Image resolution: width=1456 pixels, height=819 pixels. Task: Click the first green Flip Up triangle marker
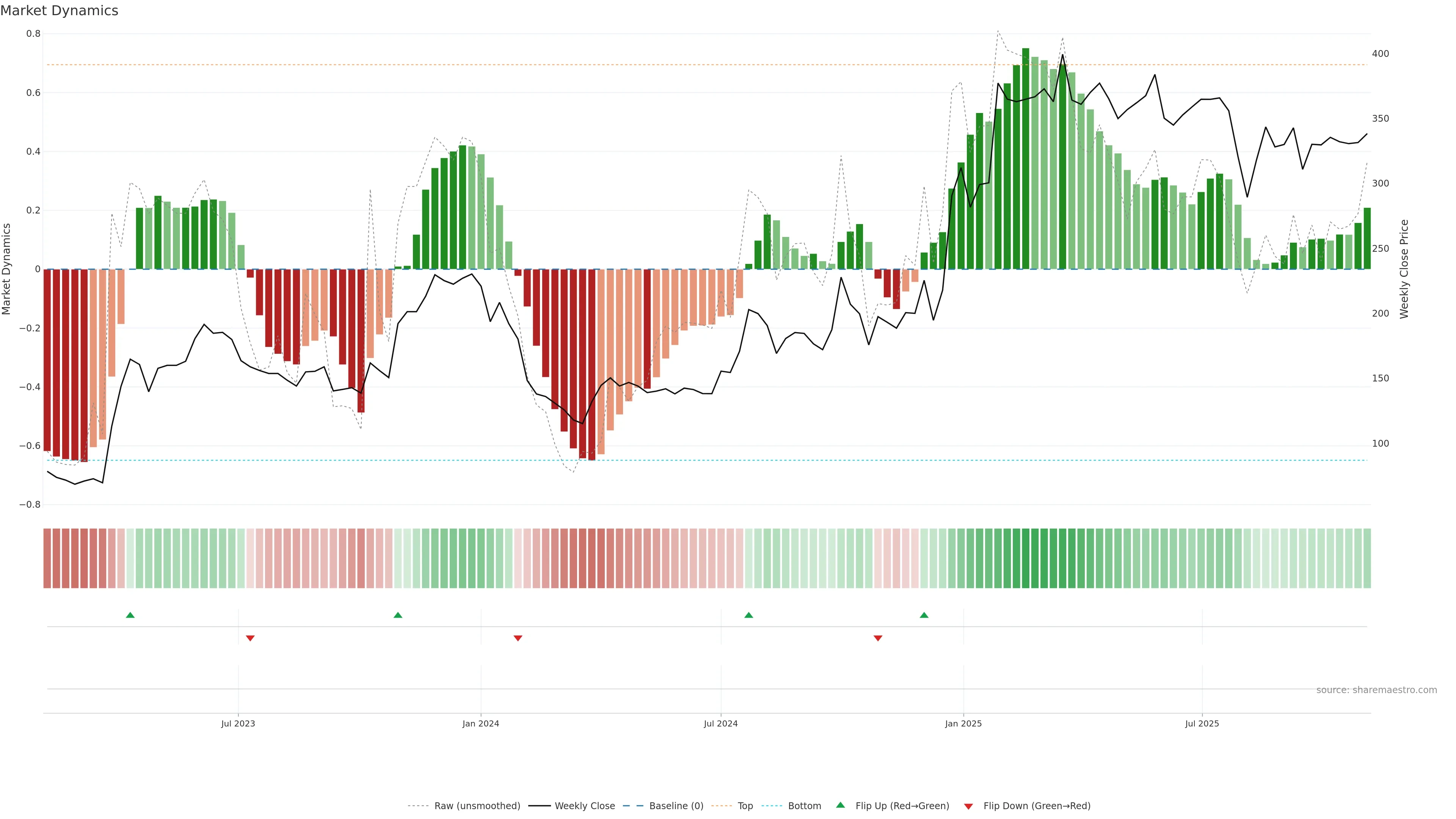pyautogui.click(x=130, y=615)
